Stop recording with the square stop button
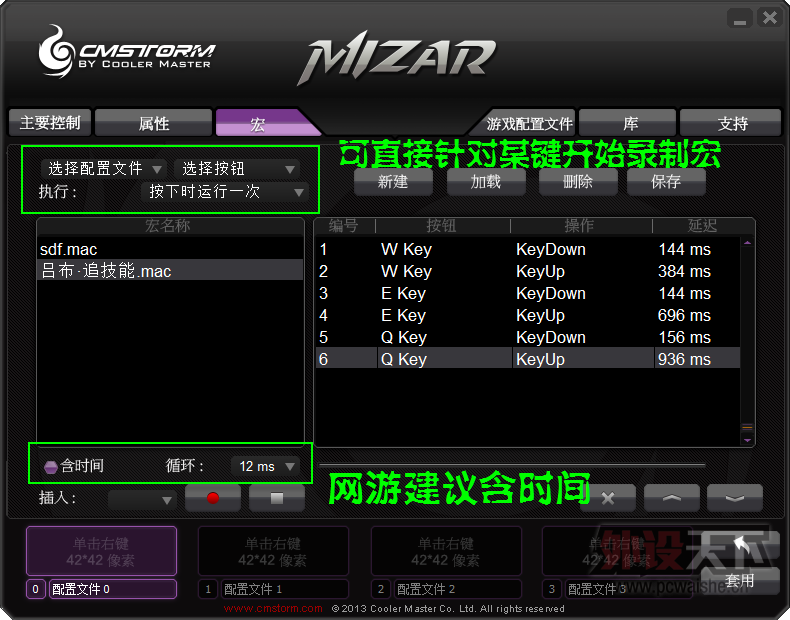This screenshot has width=790, height=620. pos(277,498)
